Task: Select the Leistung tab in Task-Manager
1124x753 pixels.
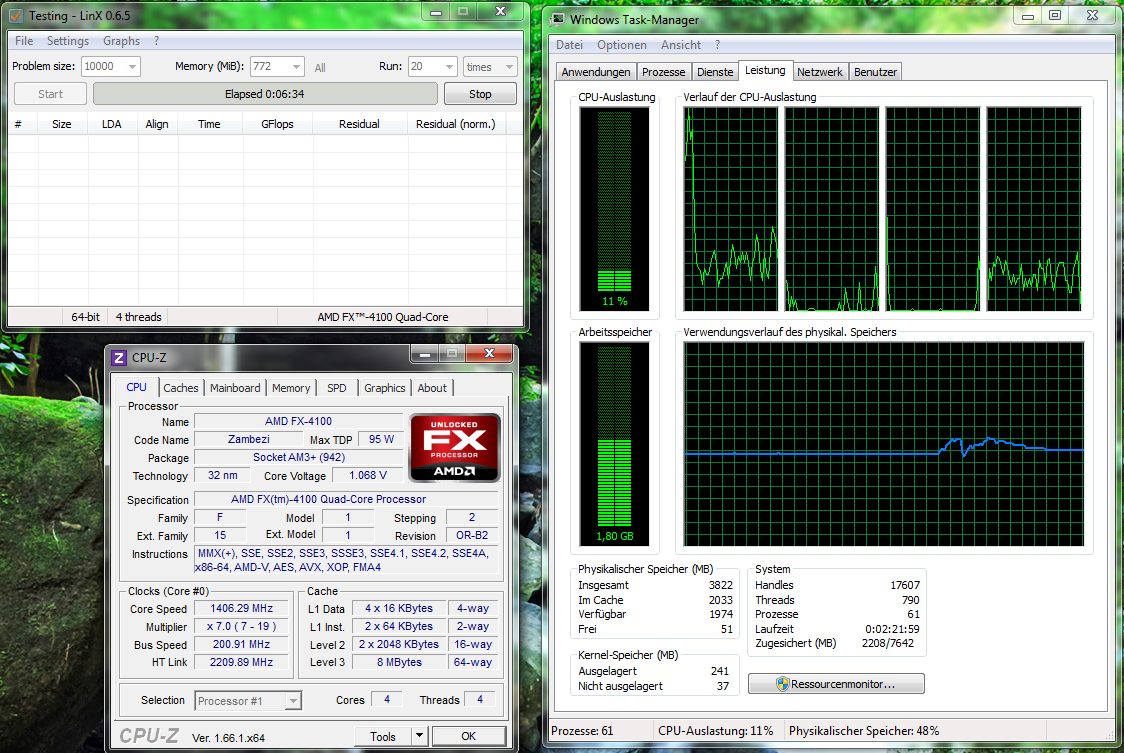Action: coord(765,70)
